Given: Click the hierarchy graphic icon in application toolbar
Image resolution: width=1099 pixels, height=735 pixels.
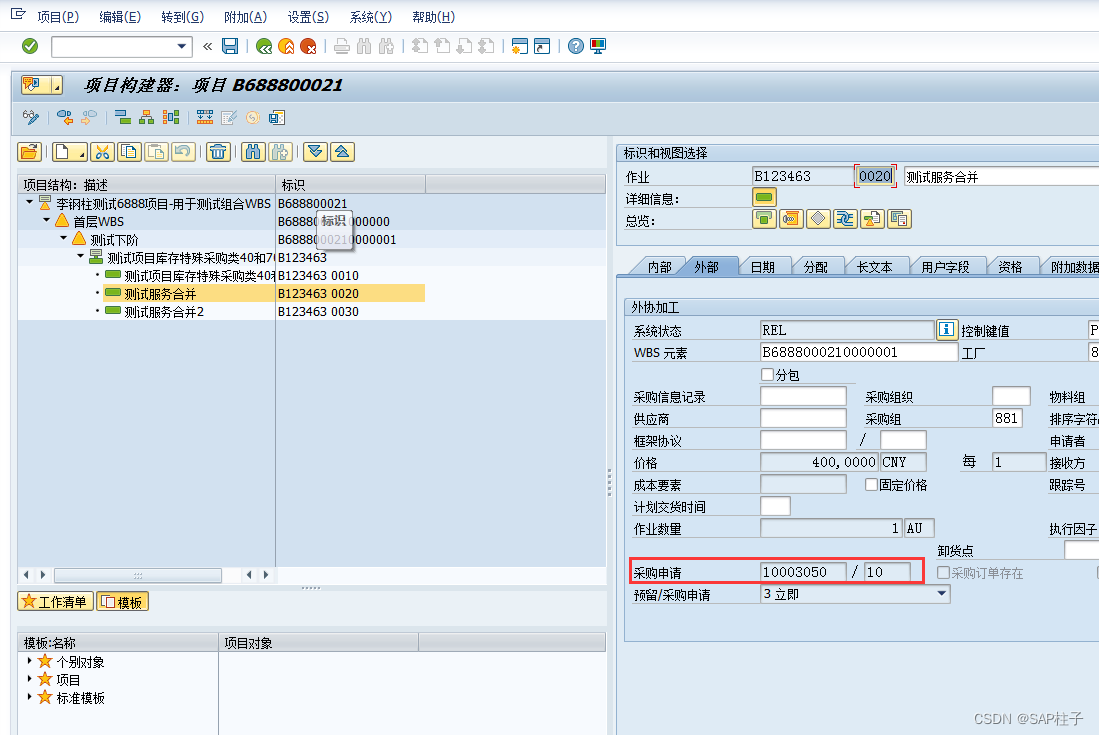Looking at the screenshot, I should tap(146, 118).
